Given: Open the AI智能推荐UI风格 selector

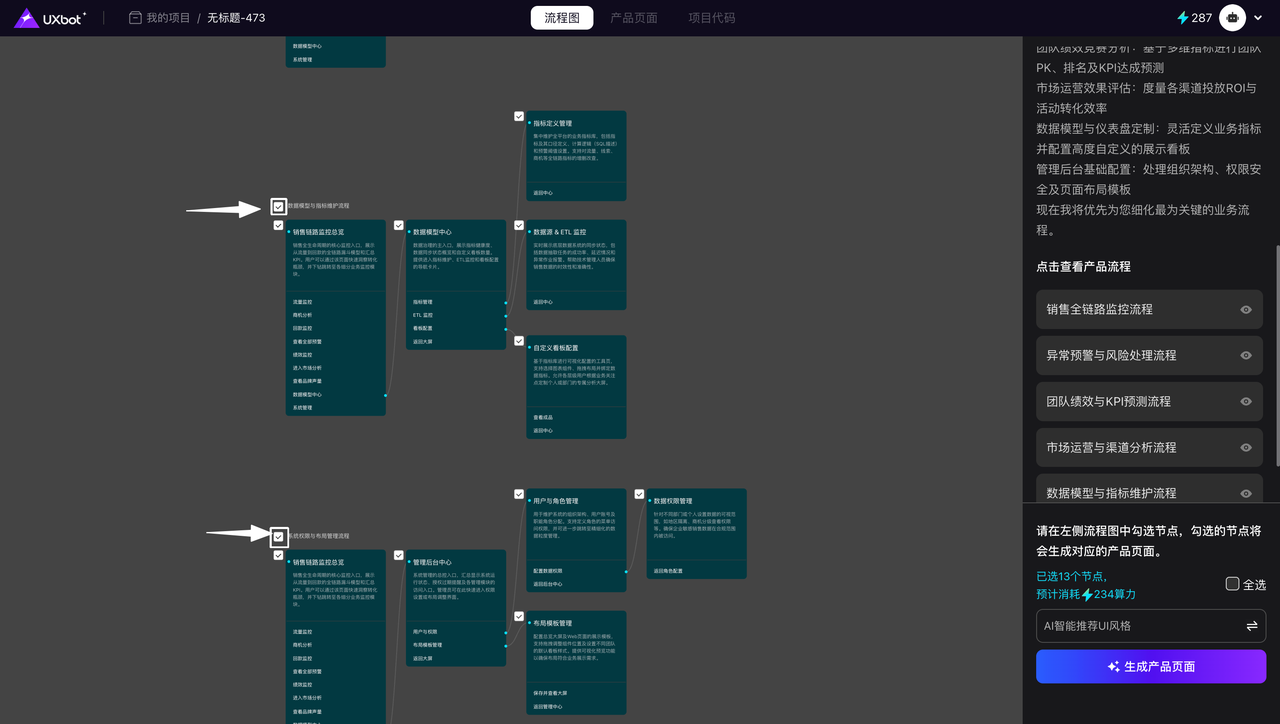Looking at the screenshot, I should 1140,626.
